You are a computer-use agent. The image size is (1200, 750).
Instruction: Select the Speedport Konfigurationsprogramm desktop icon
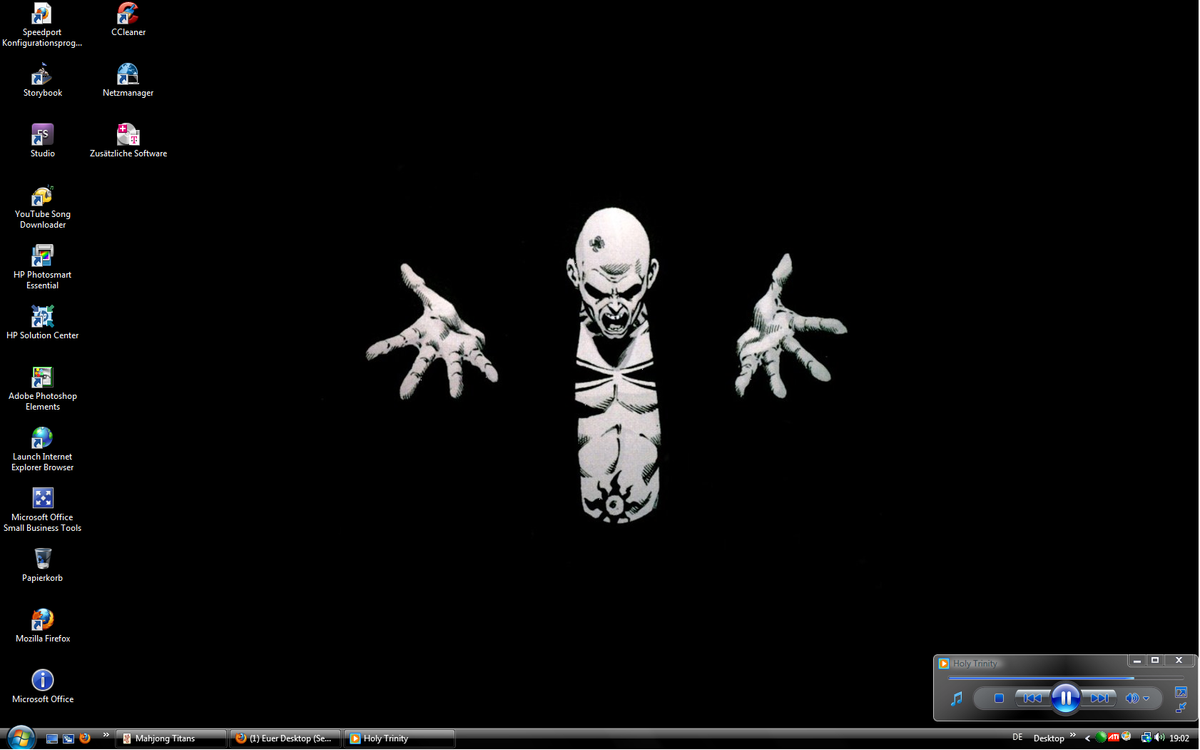(42, 26)
